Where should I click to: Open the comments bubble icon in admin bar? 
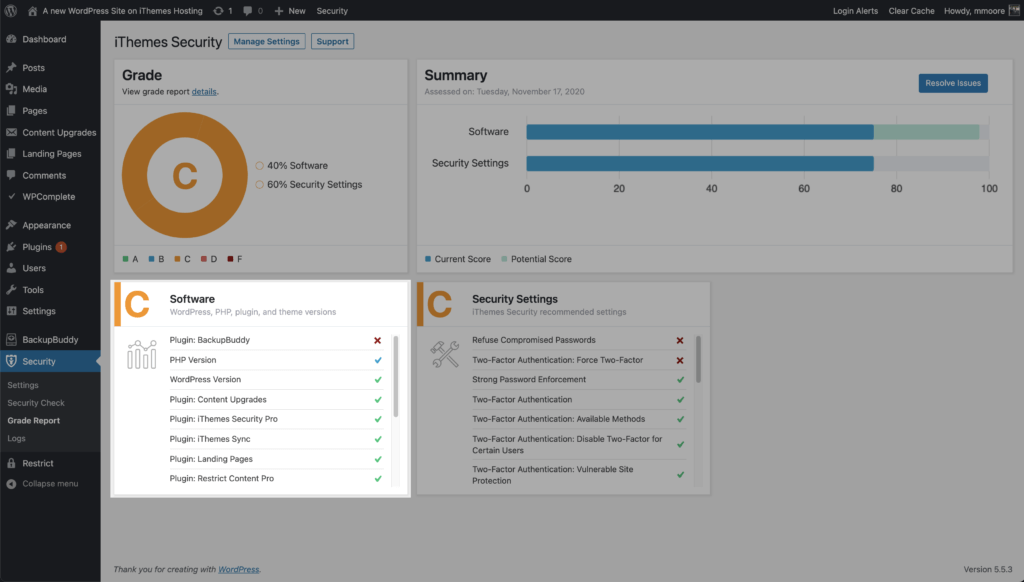coord(248,11)
